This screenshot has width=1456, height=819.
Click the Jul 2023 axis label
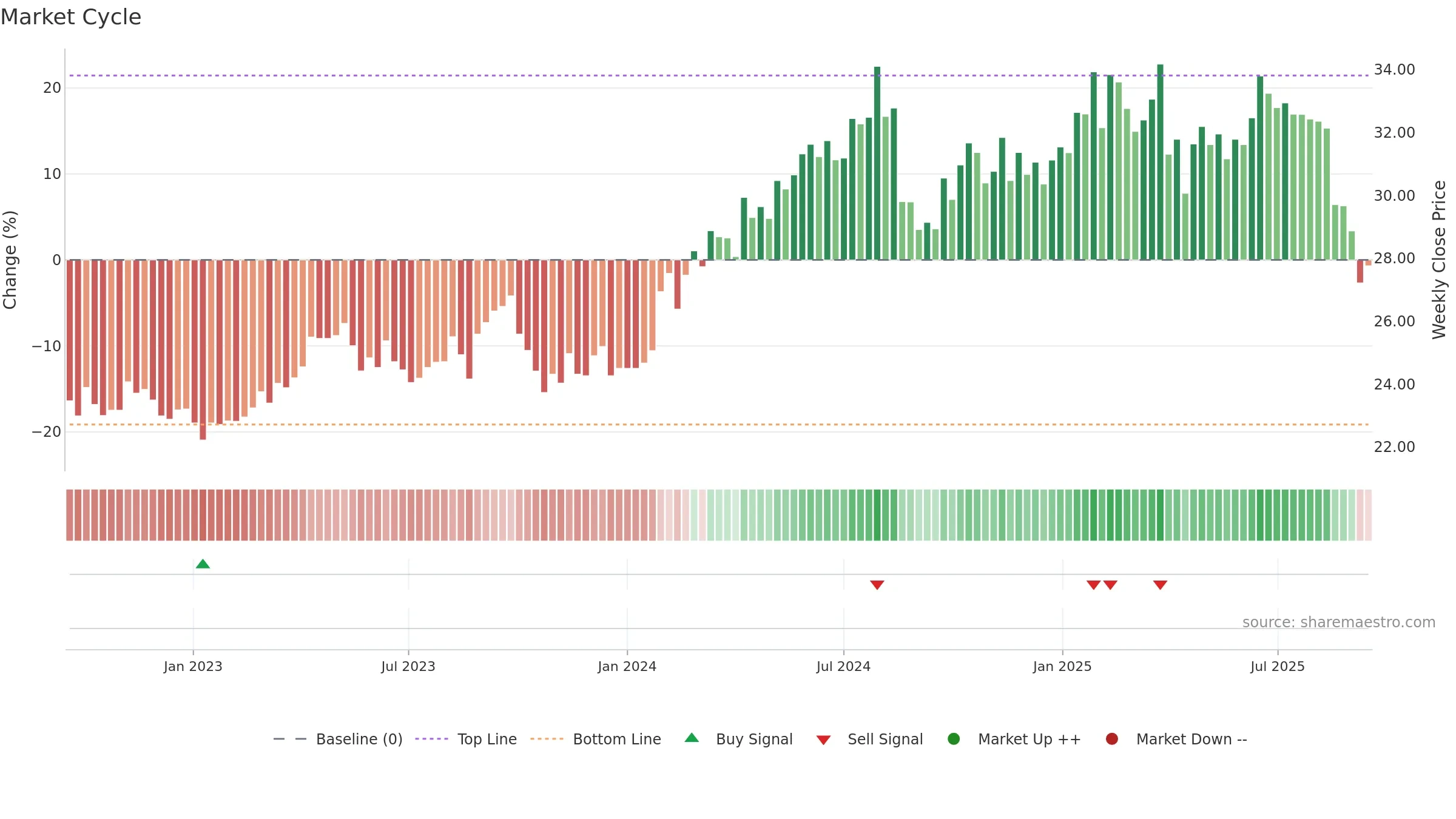pyautogui.click(x=408, y=666)
